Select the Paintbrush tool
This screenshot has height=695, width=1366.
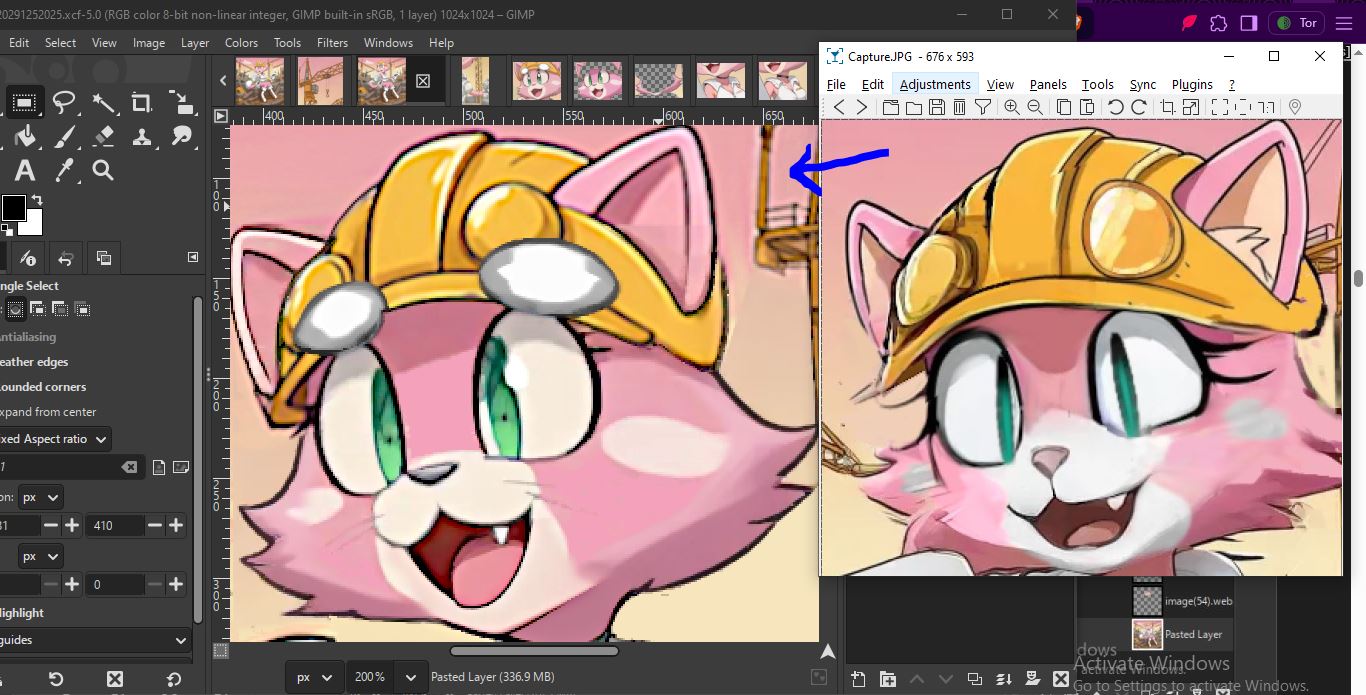64,136
